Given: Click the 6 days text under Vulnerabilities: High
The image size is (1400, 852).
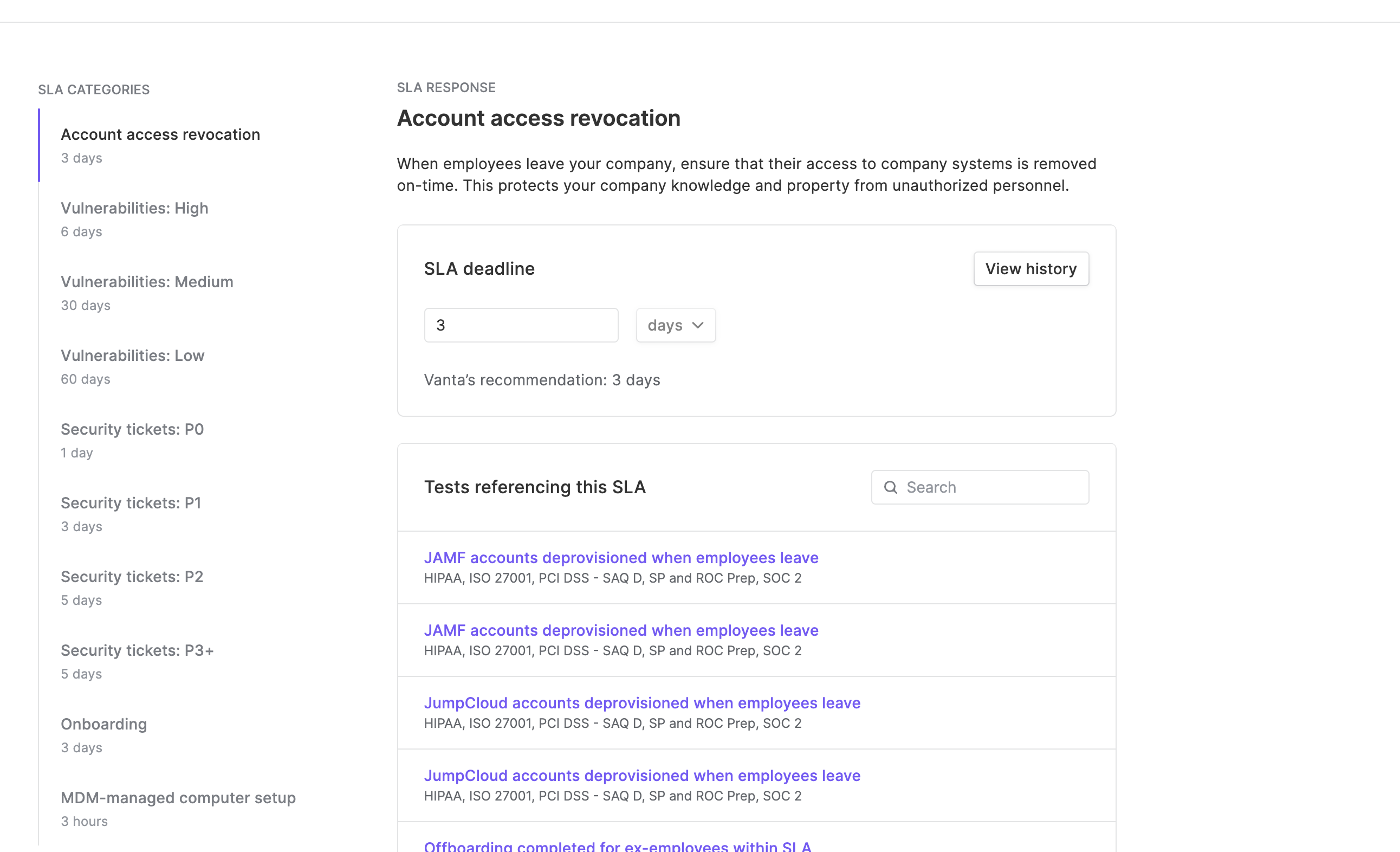Looking at the screenshot, I should 81,232.
